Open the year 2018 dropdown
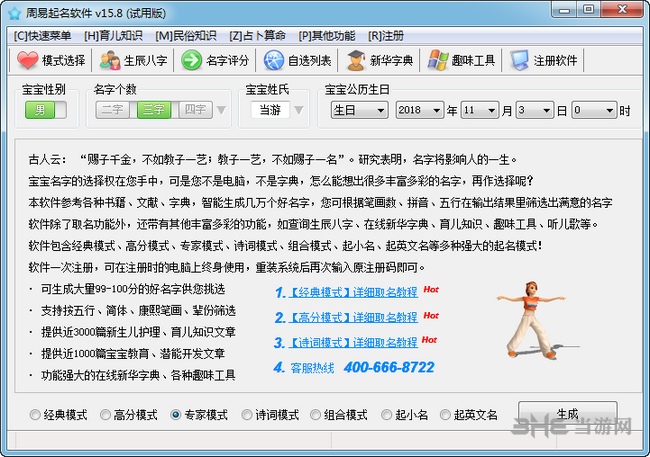Screen dimensions: 650x457 click(420, 110)
